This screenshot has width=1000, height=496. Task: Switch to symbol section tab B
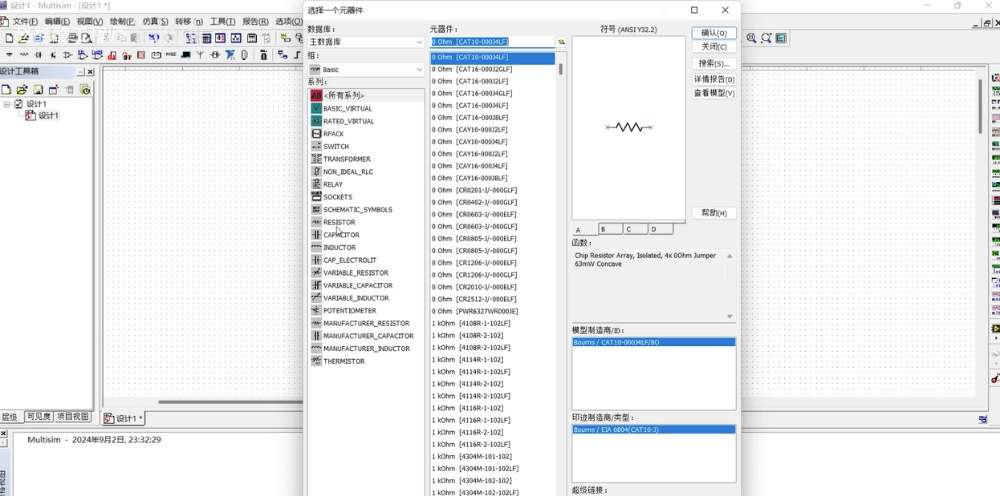610,229
